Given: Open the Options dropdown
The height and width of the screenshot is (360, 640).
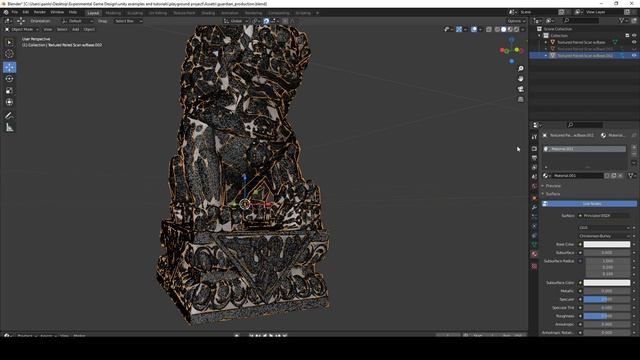Looking at the screenshot, I should click(x=516, y=21).
